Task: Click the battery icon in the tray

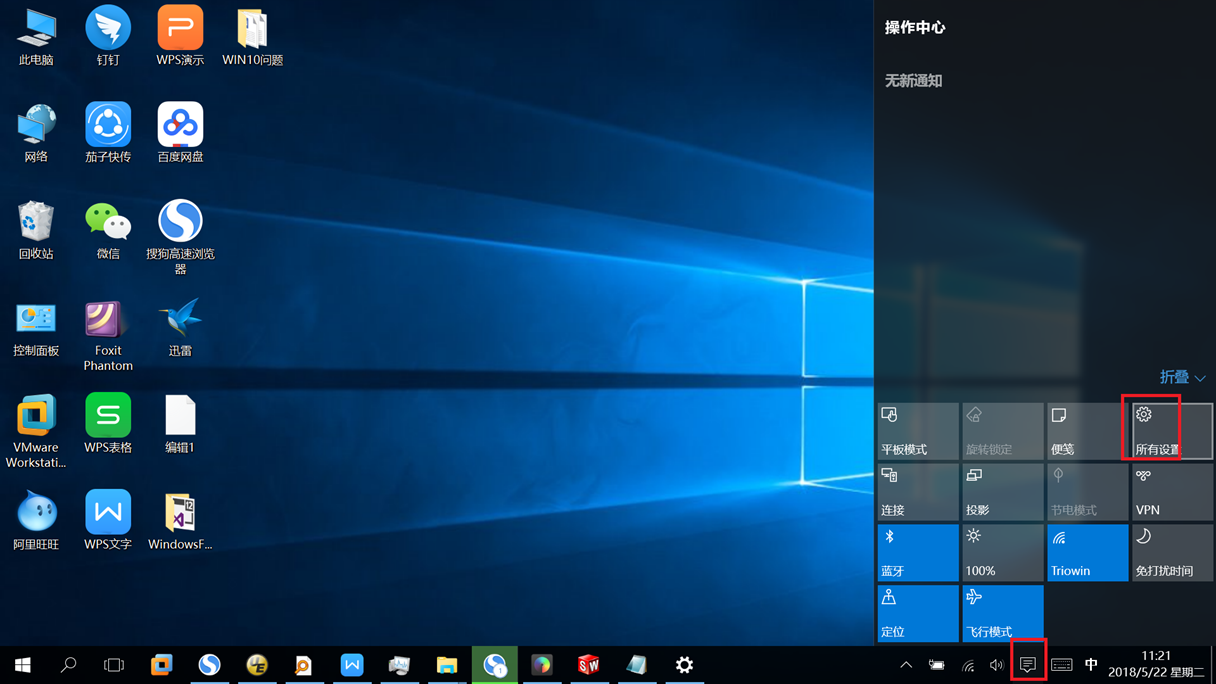Action: [937, 665]
